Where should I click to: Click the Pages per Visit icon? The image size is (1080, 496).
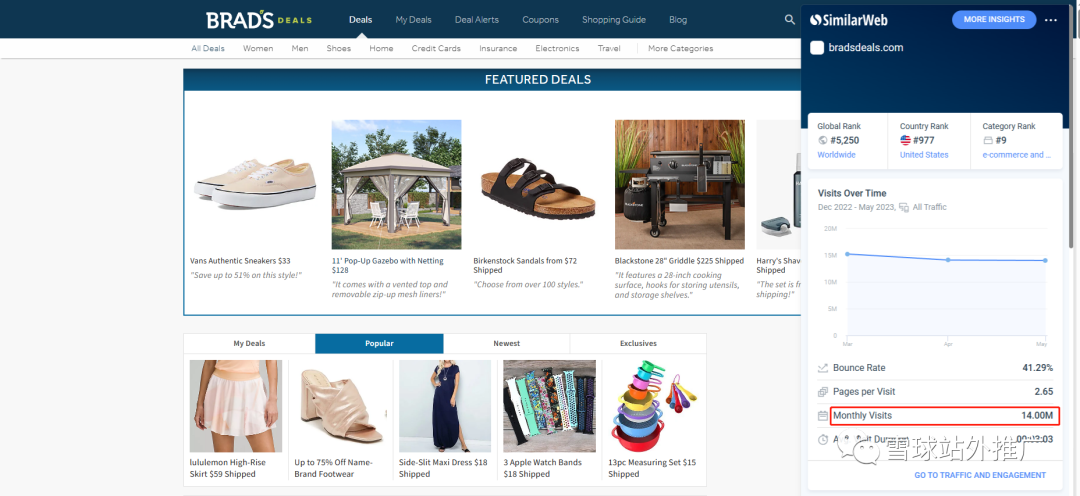tap(822, 391)
